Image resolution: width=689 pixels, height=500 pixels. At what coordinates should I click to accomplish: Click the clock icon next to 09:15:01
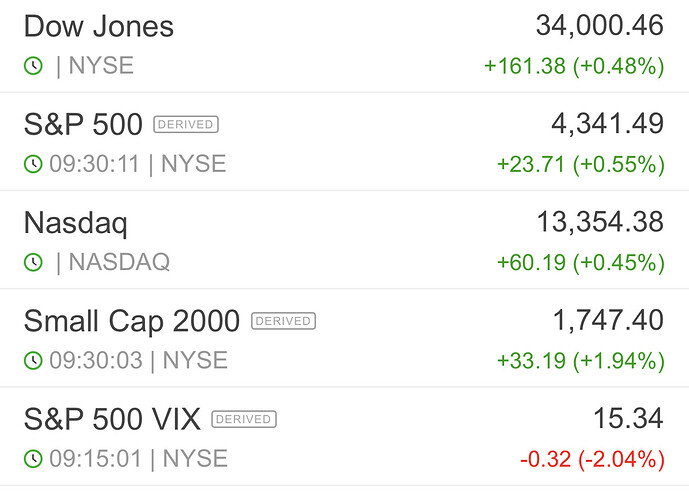point(34,459)
